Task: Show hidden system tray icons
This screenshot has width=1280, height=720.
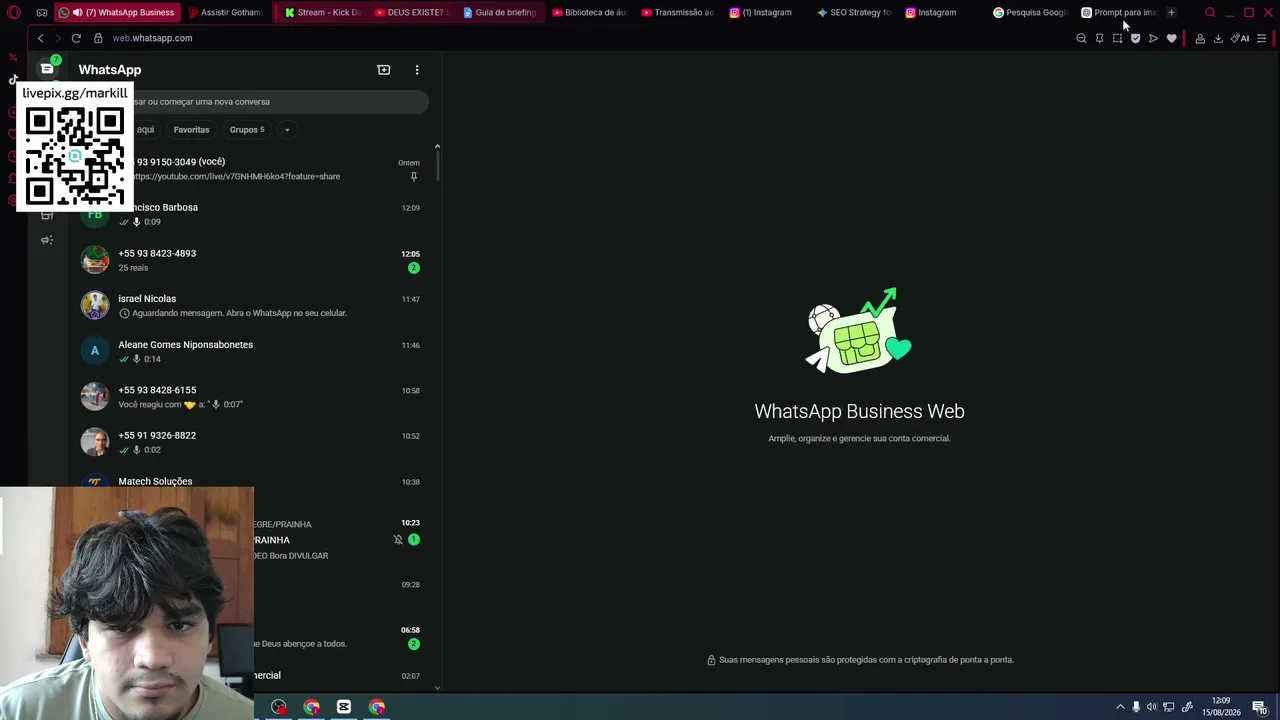Action: point(1120,707)
